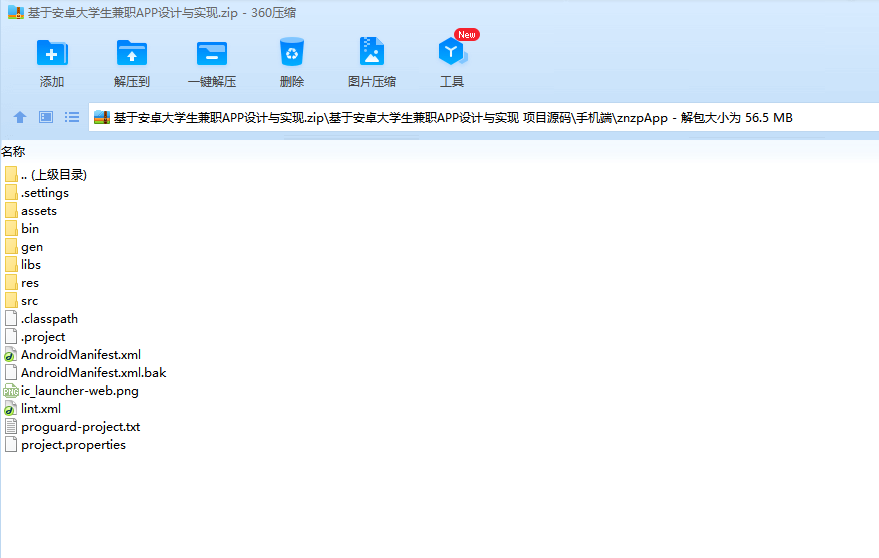
Task: Select the '.classpath' file name
Action: (x=49, y=319)
